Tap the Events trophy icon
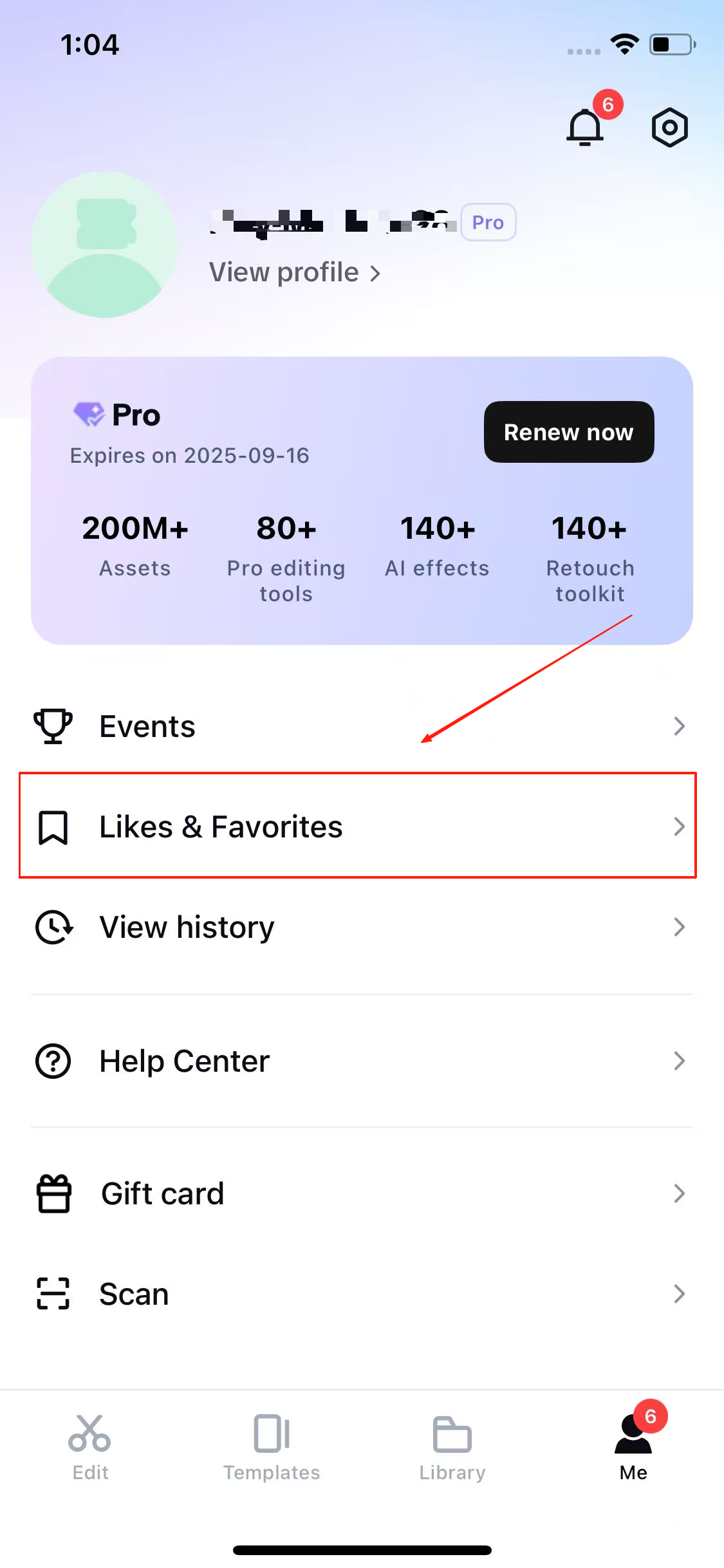 (x=53, y=726)
